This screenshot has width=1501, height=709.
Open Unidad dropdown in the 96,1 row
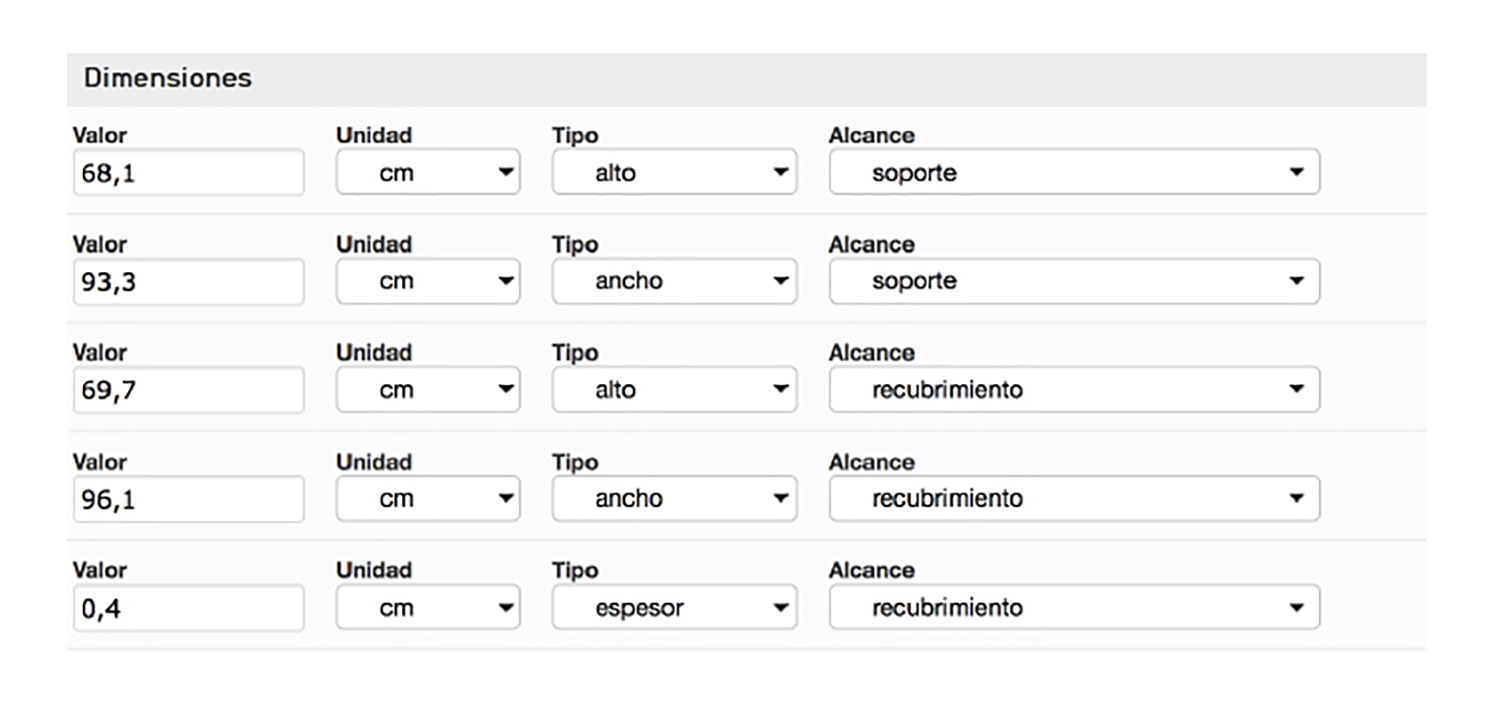point(428,499)
